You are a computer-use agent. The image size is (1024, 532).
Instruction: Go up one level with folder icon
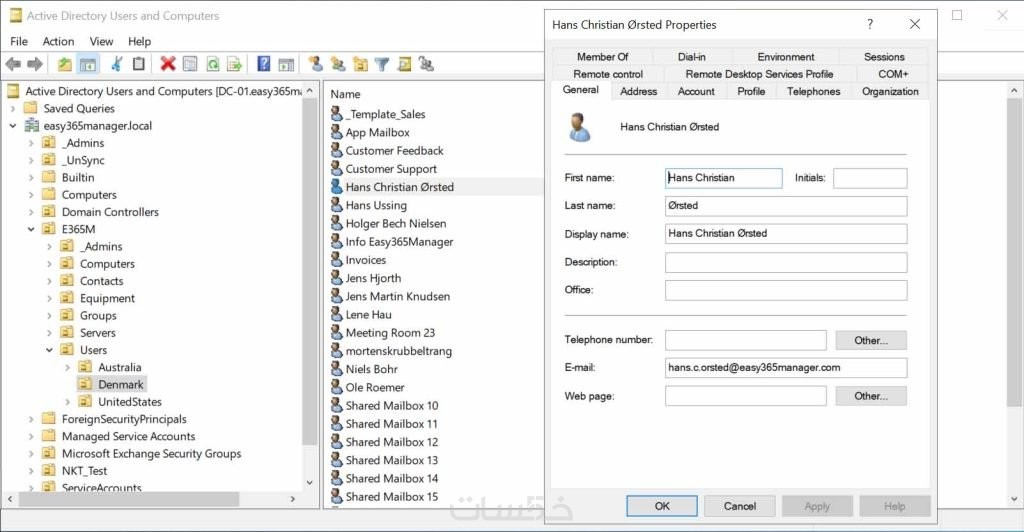[x=65, y=64]
